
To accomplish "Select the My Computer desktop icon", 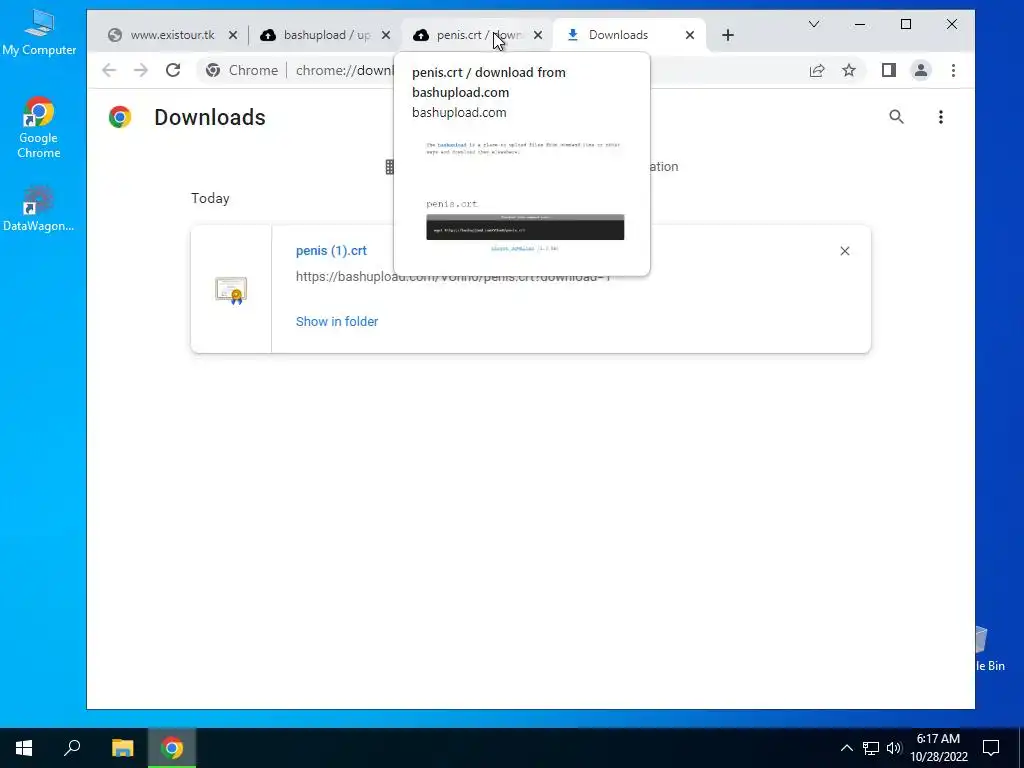I will [39, 33].
